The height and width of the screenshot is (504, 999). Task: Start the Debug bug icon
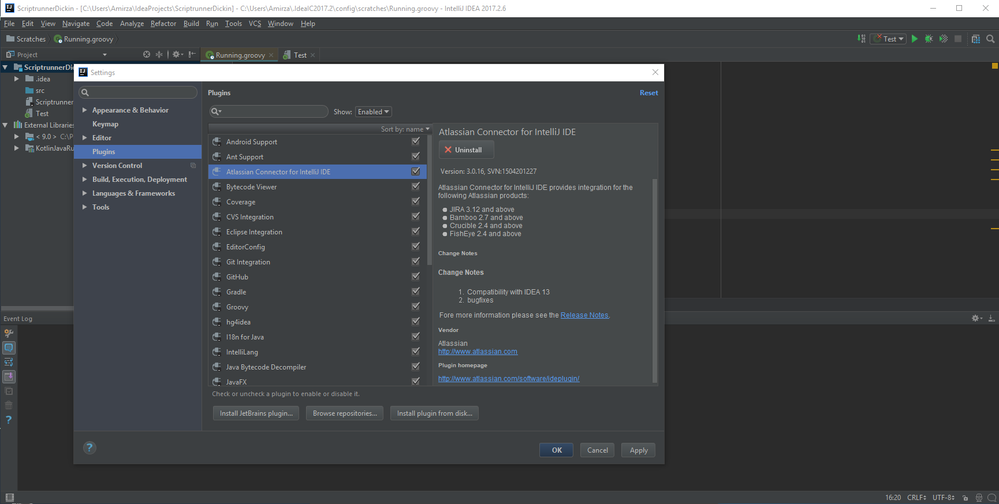pos(929,39)
